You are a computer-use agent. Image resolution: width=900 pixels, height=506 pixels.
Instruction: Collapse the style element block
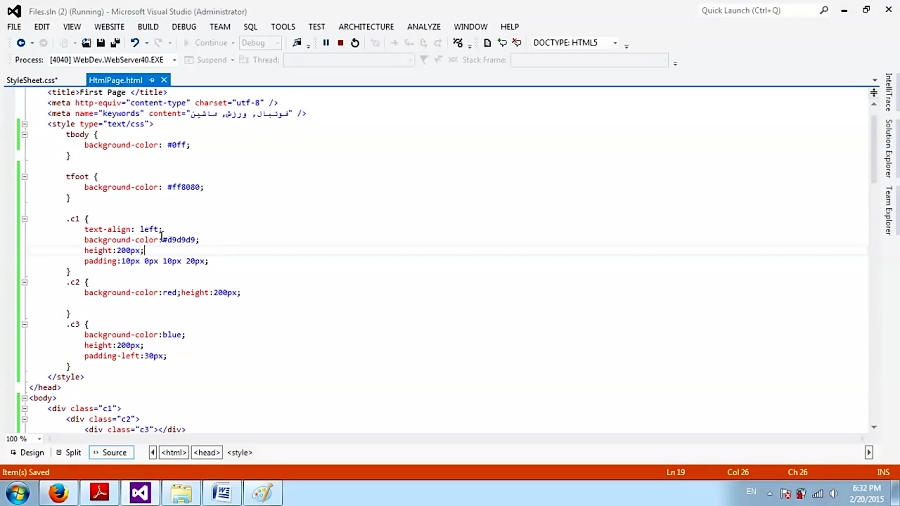pos(25,124)
